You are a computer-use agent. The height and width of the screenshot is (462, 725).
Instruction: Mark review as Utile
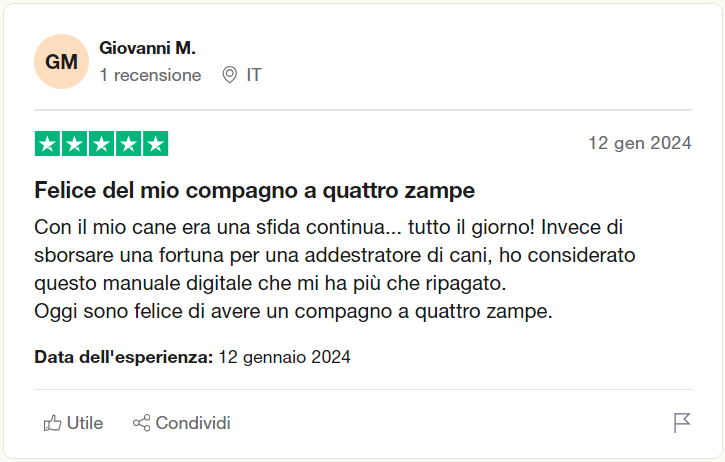point(73,423)
